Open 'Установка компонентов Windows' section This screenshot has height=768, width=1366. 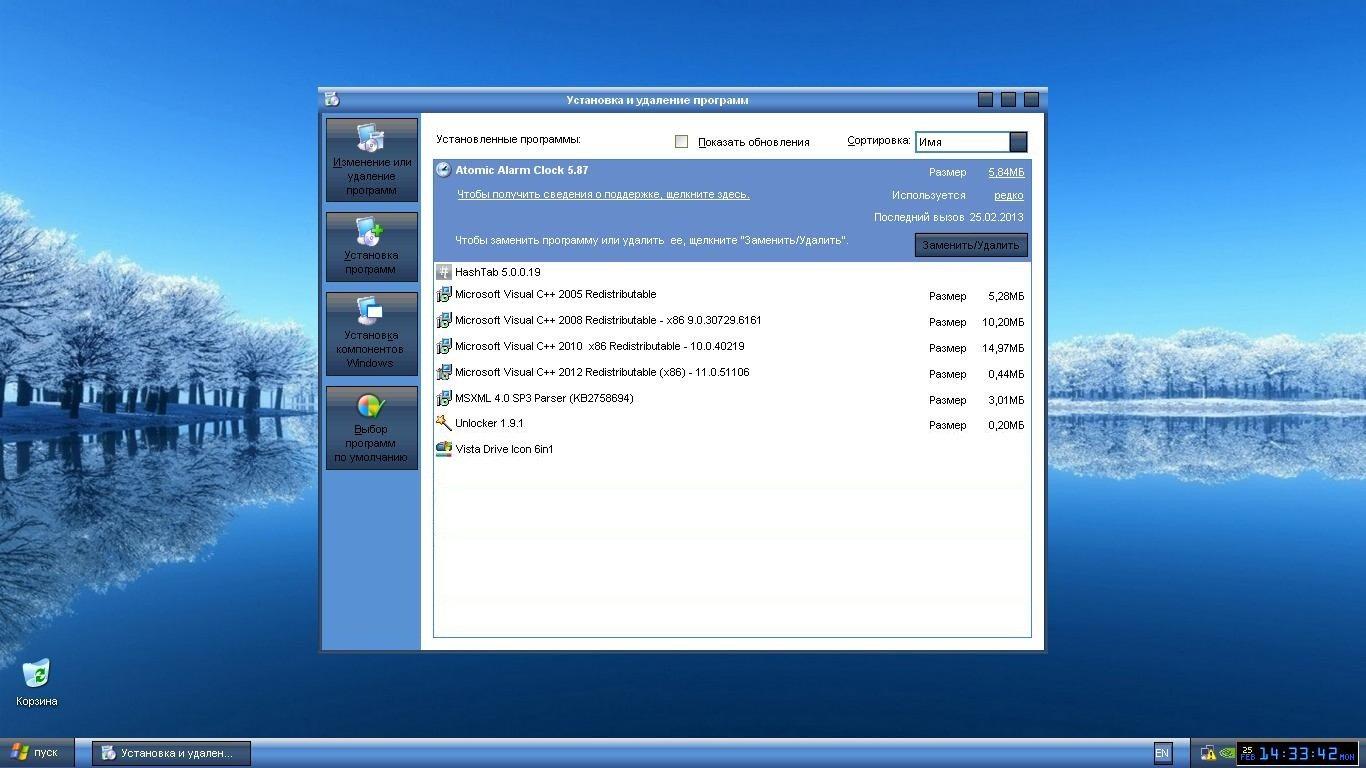tap(372, 334)
